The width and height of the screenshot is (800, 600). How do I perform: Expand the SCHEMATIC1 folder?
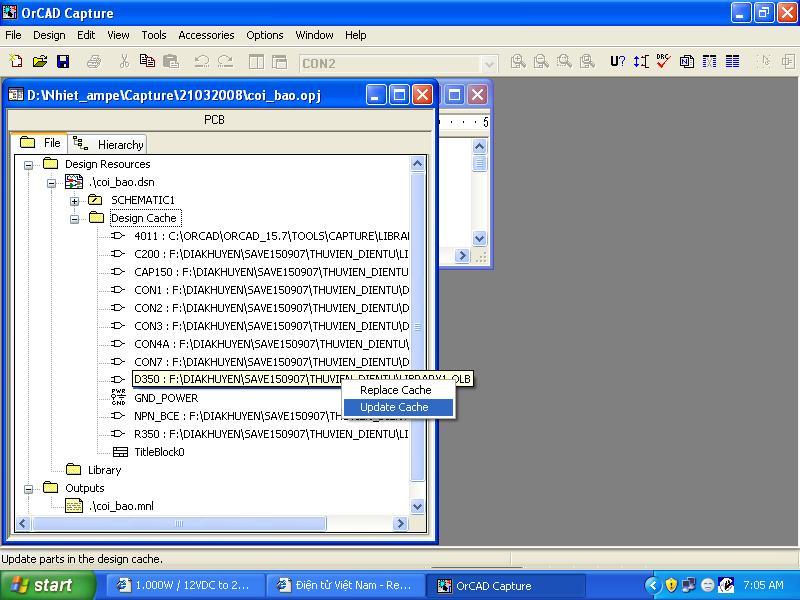coord(74,201)
